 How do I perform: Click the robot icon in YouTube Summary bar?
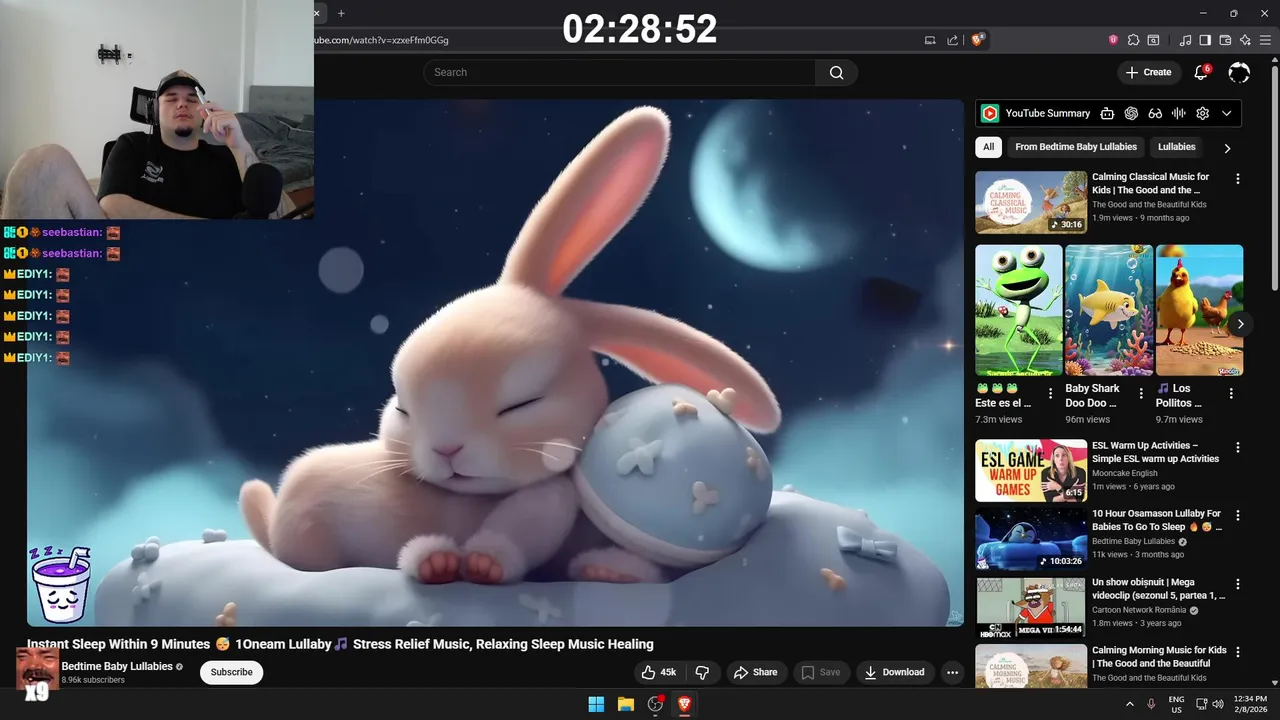(x=1107, y=113)
